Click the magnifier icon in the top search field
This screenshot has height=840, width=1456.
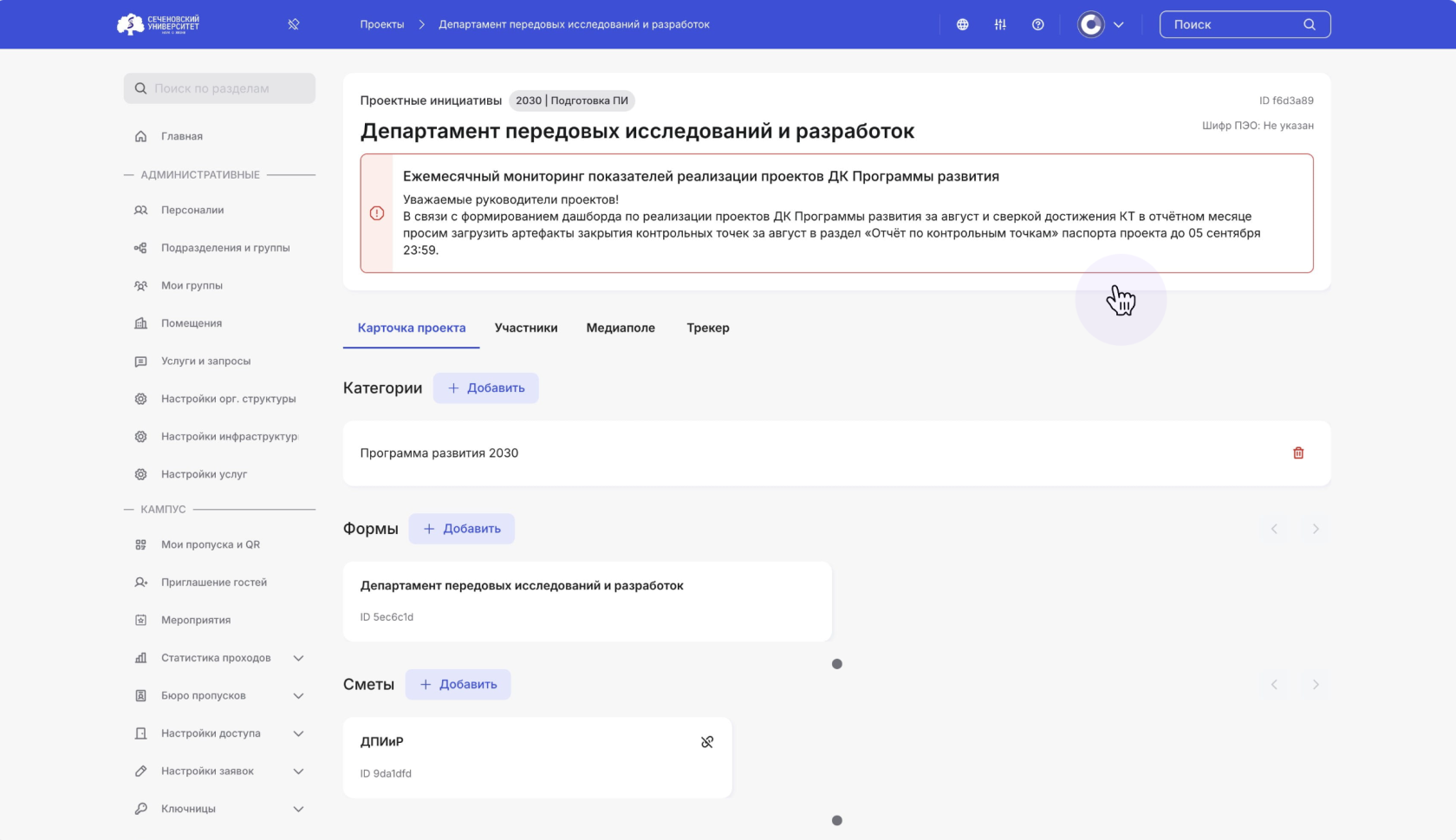coord(1309,24)
